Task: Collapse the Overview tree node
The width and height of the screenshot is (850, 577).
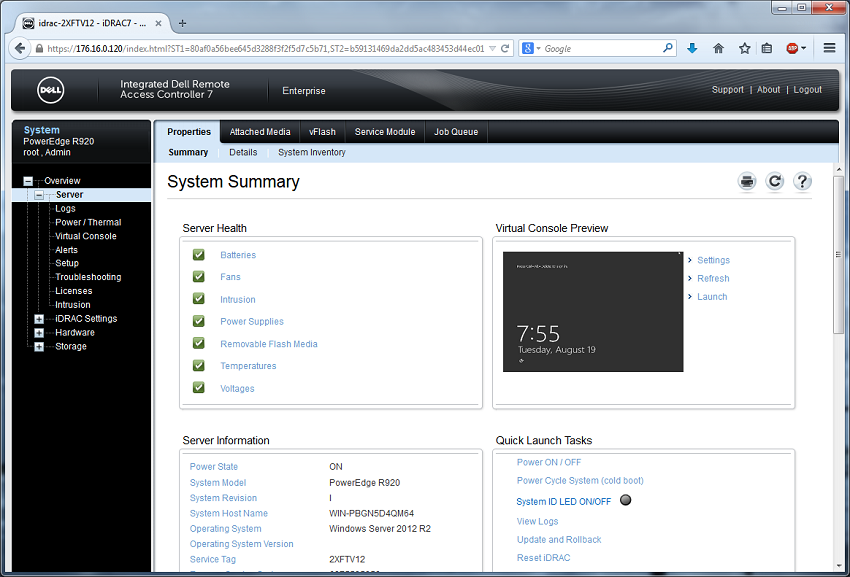Action: 27,181
